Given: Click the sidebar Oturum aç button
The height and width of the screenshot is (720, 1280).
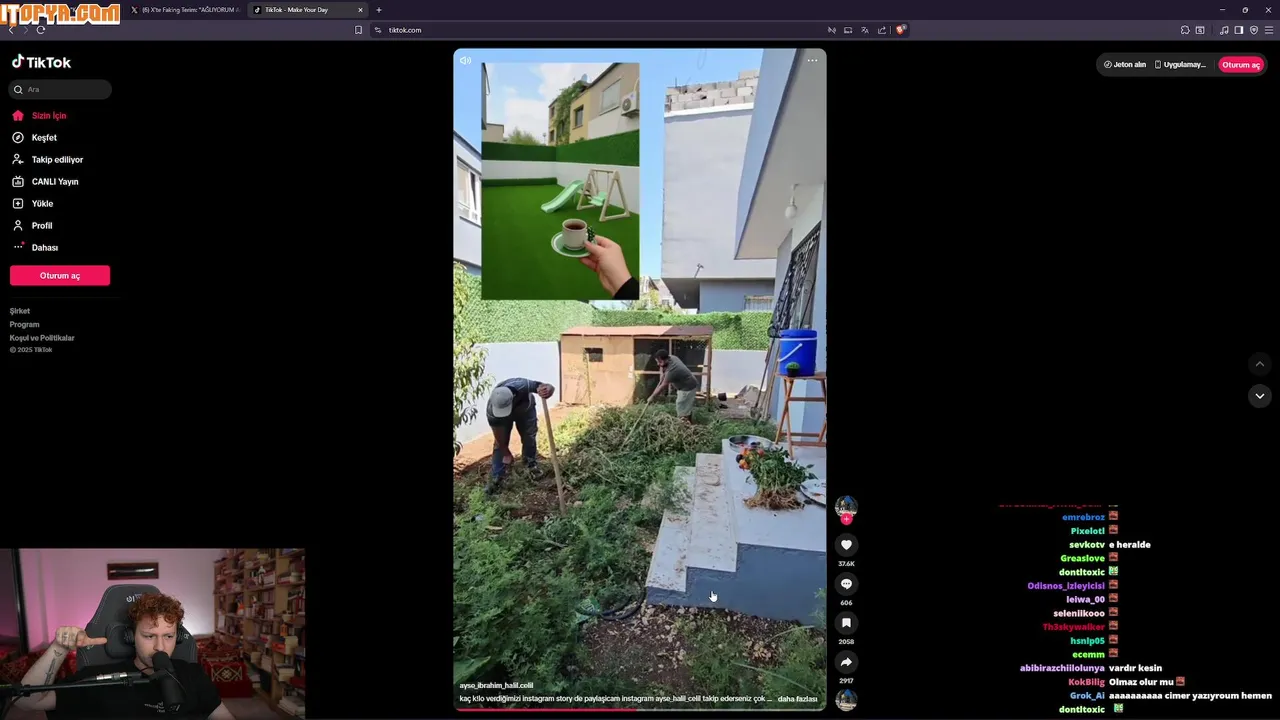Looking at the screenshot, I should pyautogui.click(x=60, y=275).
